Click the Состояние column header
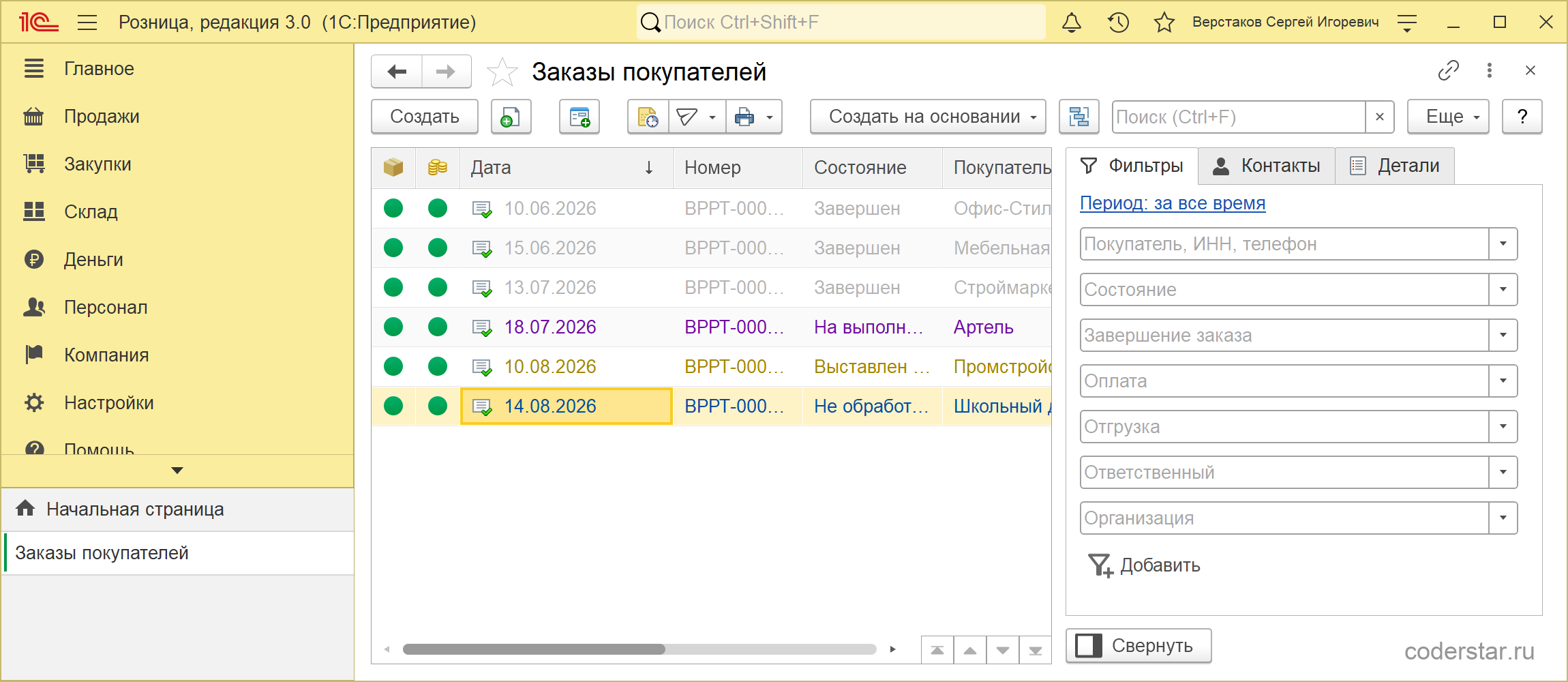 click(873, 168)
